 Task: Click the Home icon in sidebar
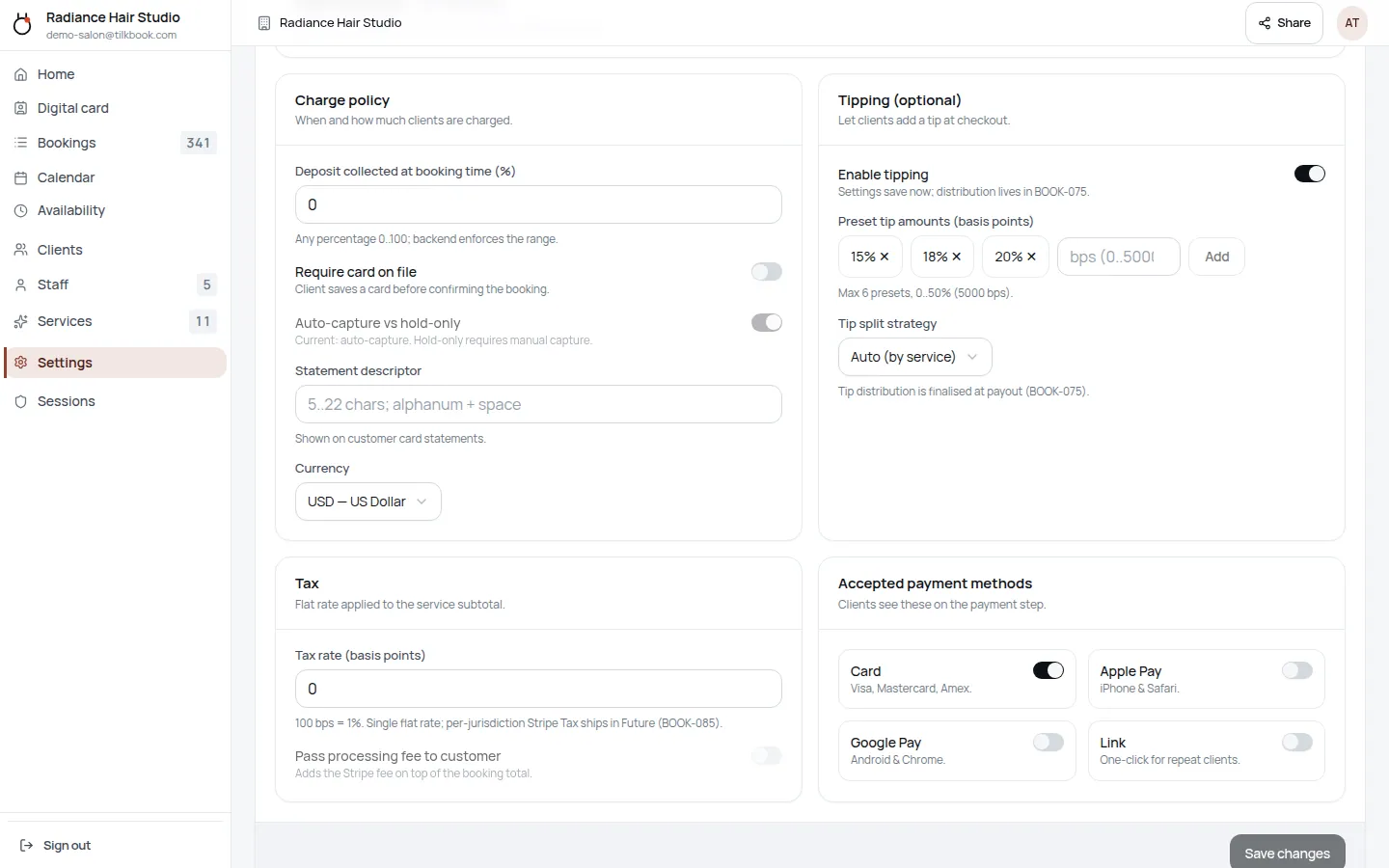tap(20, 74)
